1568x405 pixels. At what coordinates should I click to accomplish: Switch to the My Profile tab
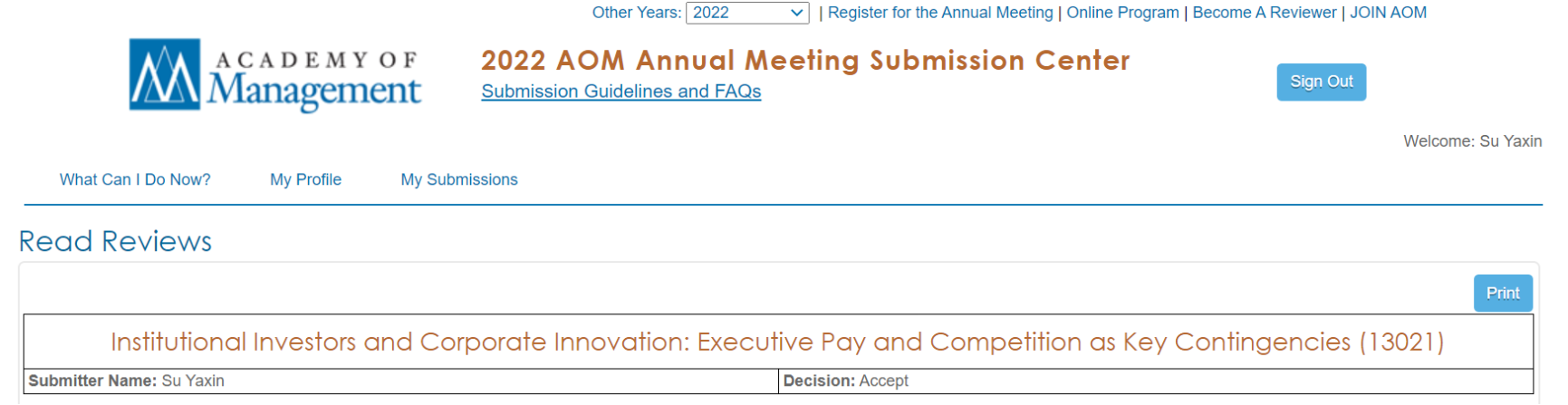point(305,179)
